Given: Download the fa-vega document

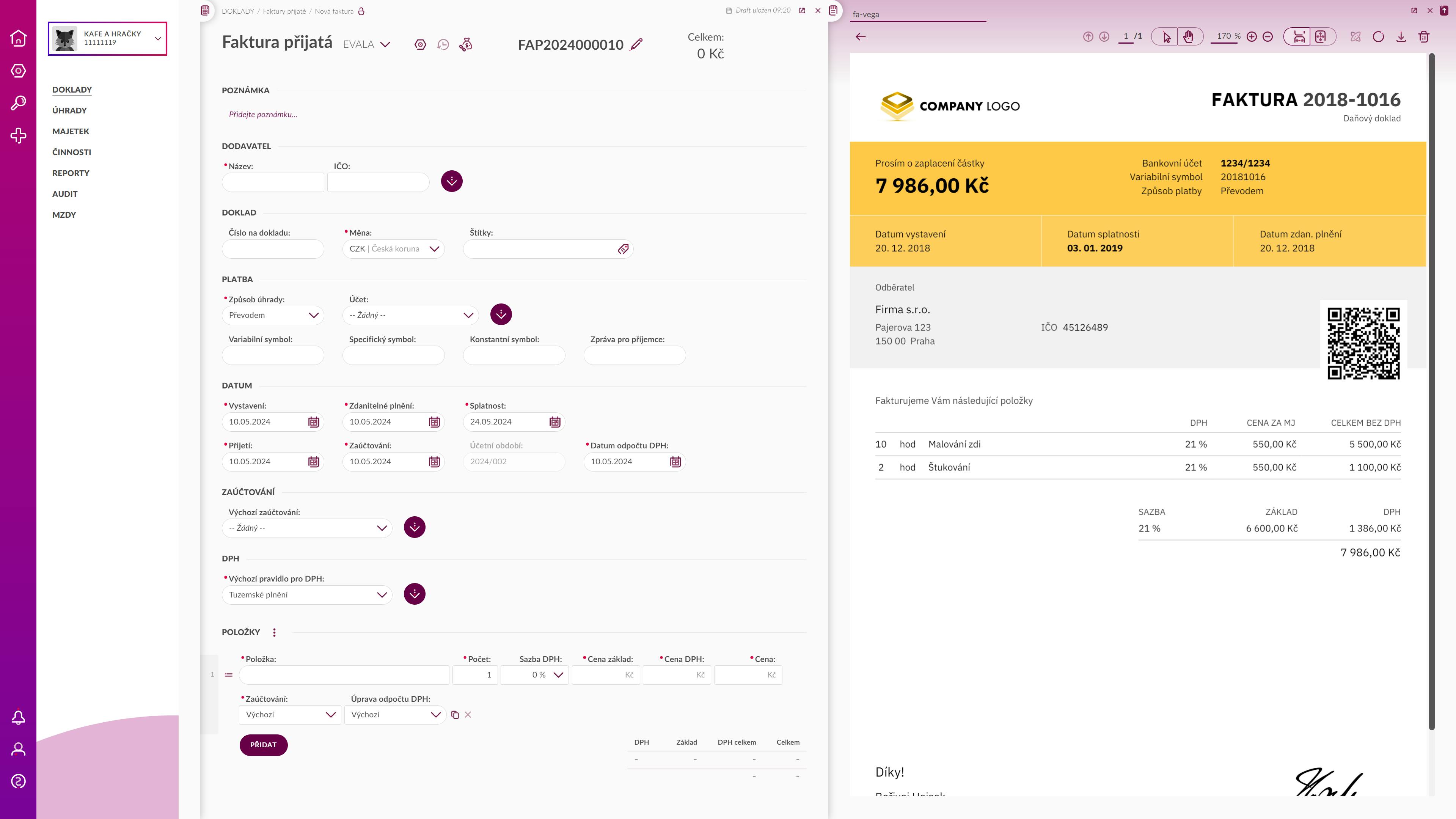Looking at the screenshot, I should tap(1401, 37).
